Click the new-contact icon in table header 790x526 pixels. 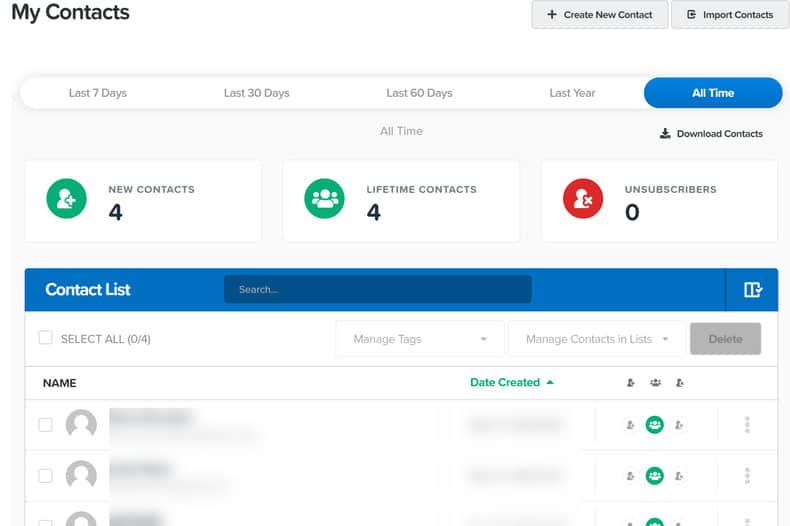coord(630,383)
